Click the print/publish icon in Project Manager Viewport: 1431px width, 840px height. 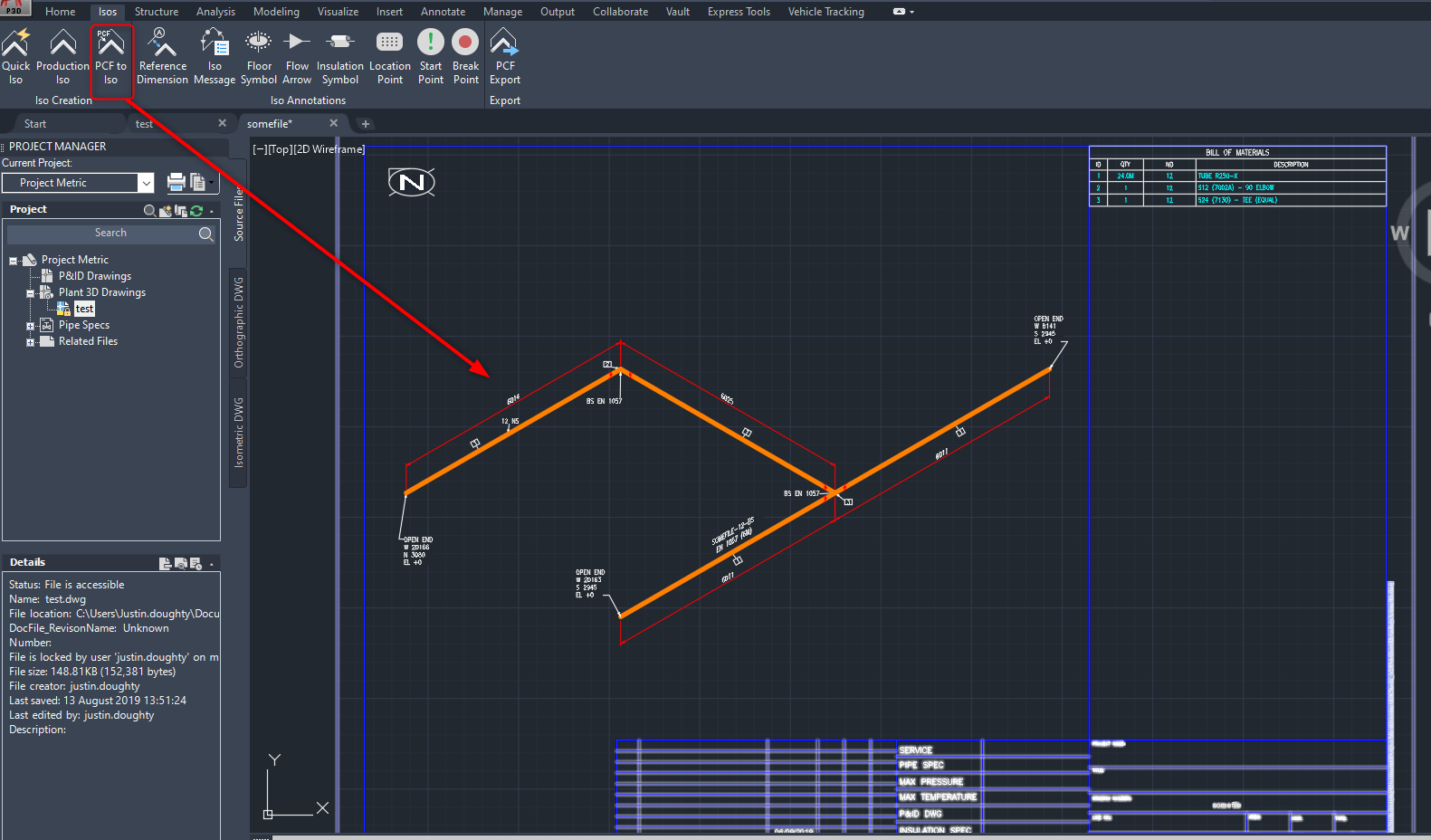tap(176, 182)
